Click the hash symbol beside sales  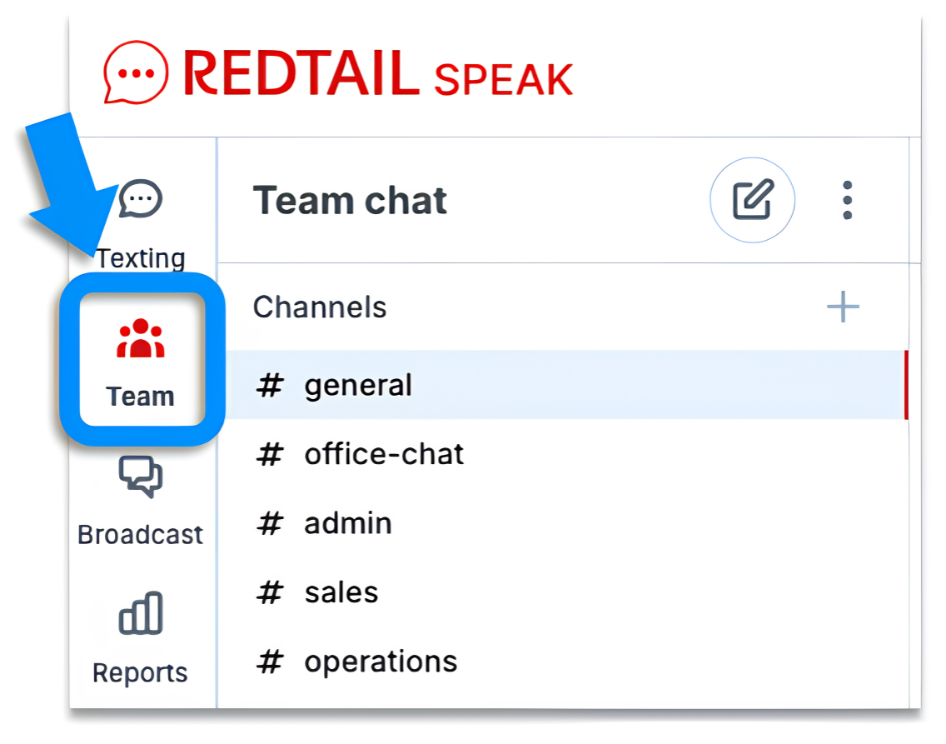coord(270,592)
